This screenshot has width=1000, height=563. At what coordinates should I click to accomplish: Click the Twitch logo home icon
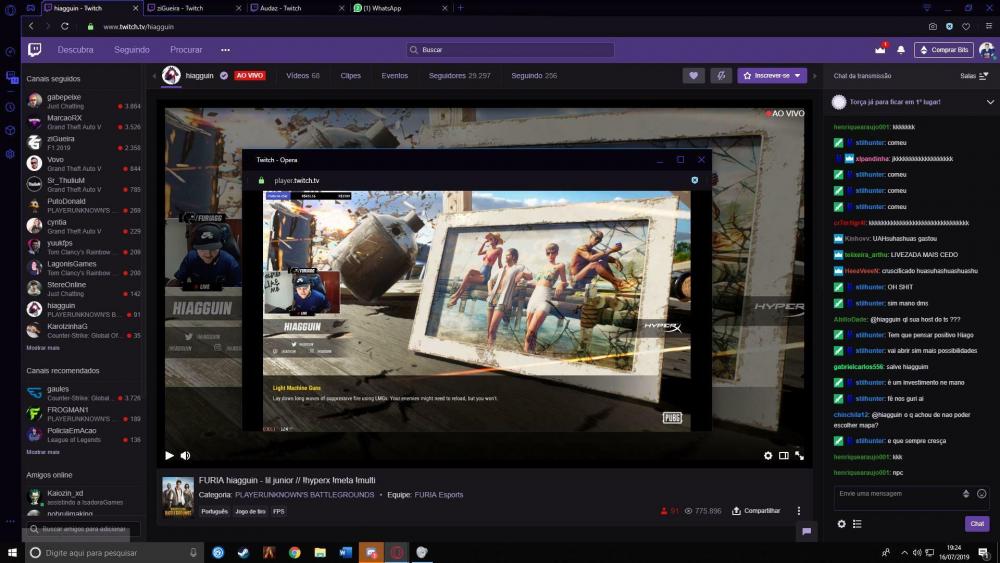coord(34,49)
